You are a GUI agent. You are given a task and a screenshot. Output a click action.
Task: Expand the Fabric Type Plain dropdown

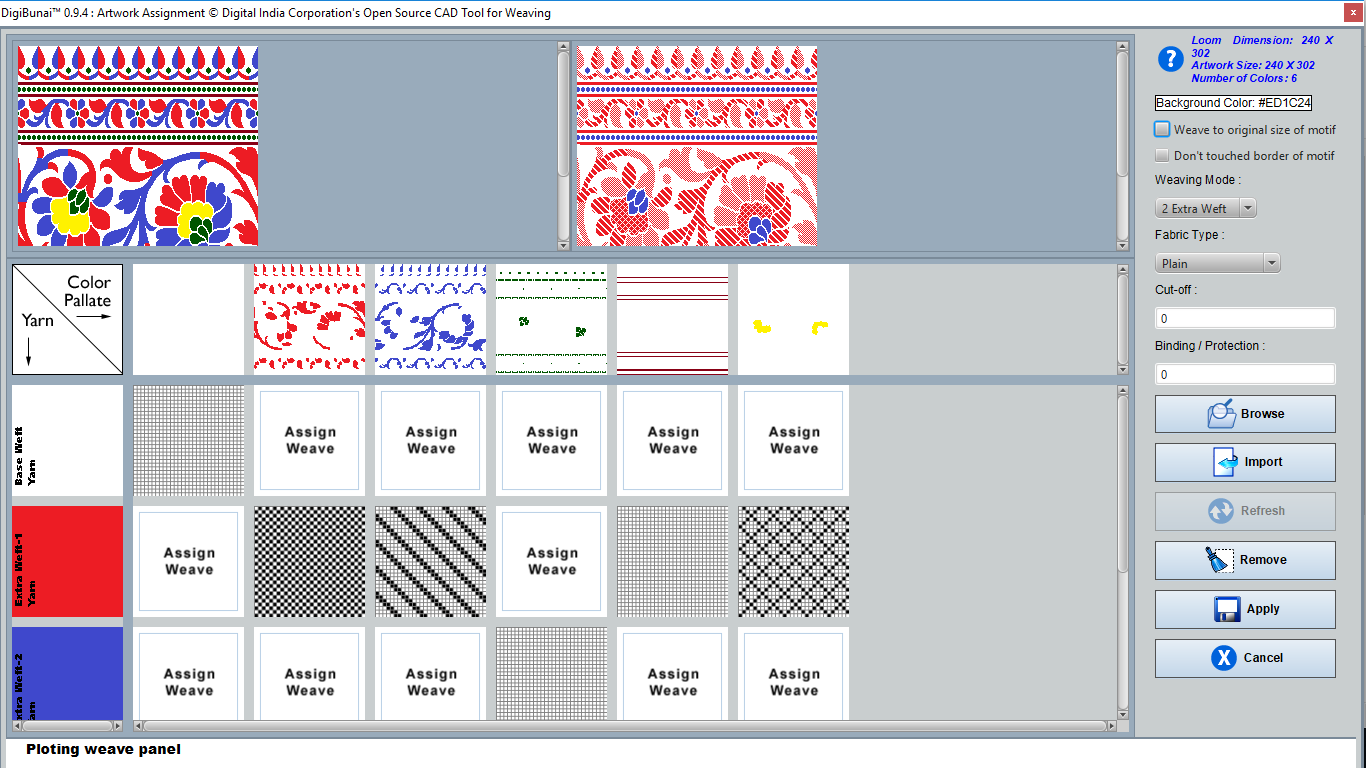click(1217, 263)
